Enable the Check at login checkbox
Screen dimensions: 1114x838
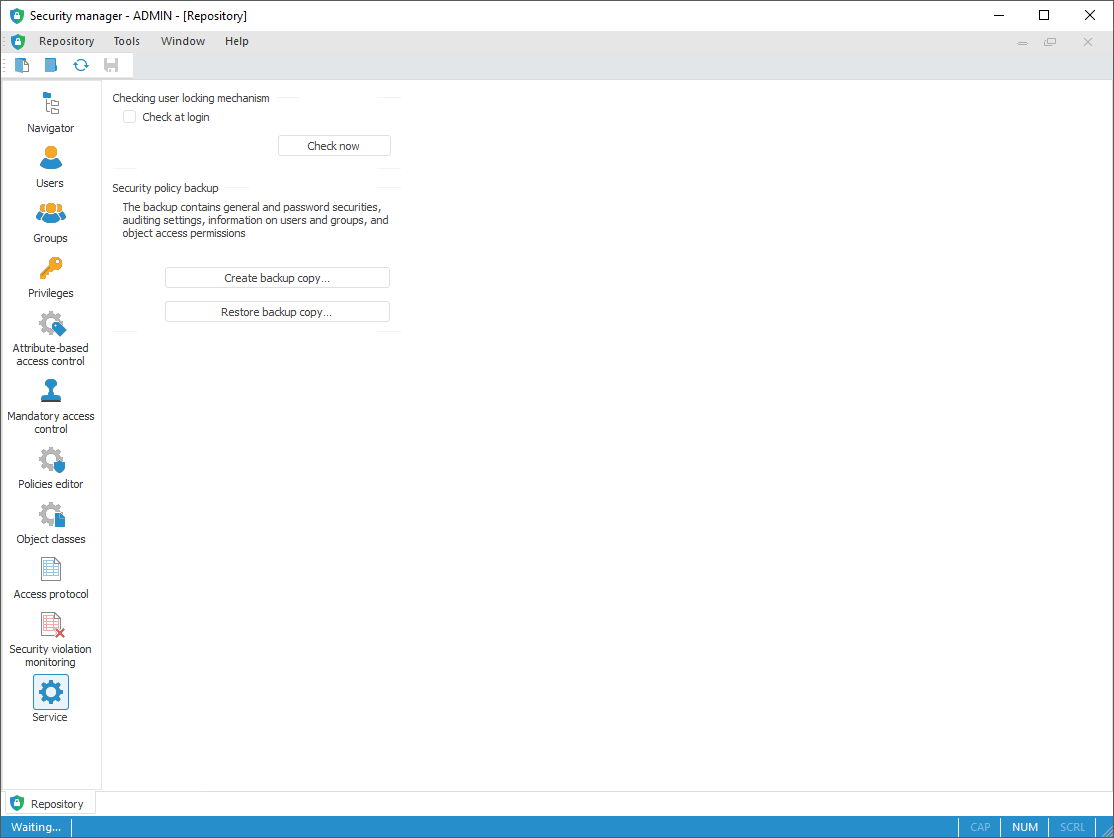129,117
